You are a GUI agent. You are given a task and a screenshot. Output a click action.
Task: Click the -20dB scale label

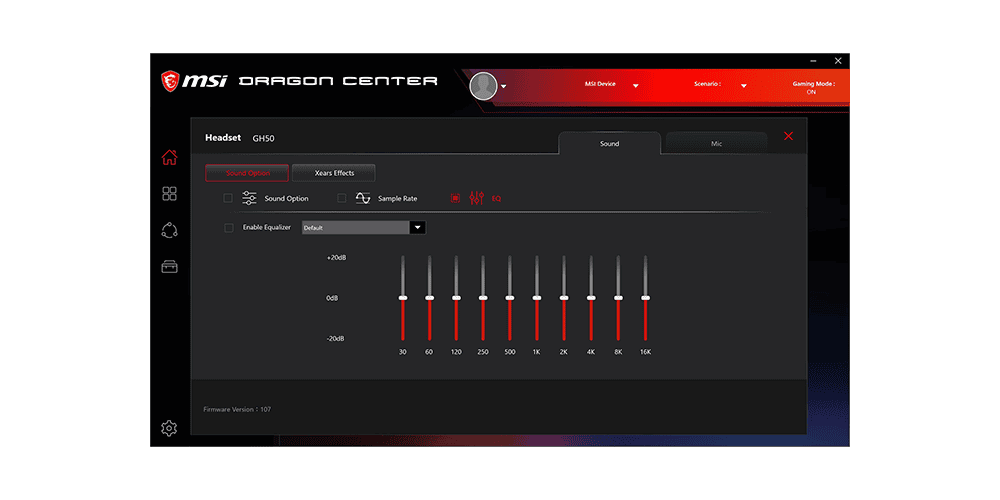(x=335, y=339)
